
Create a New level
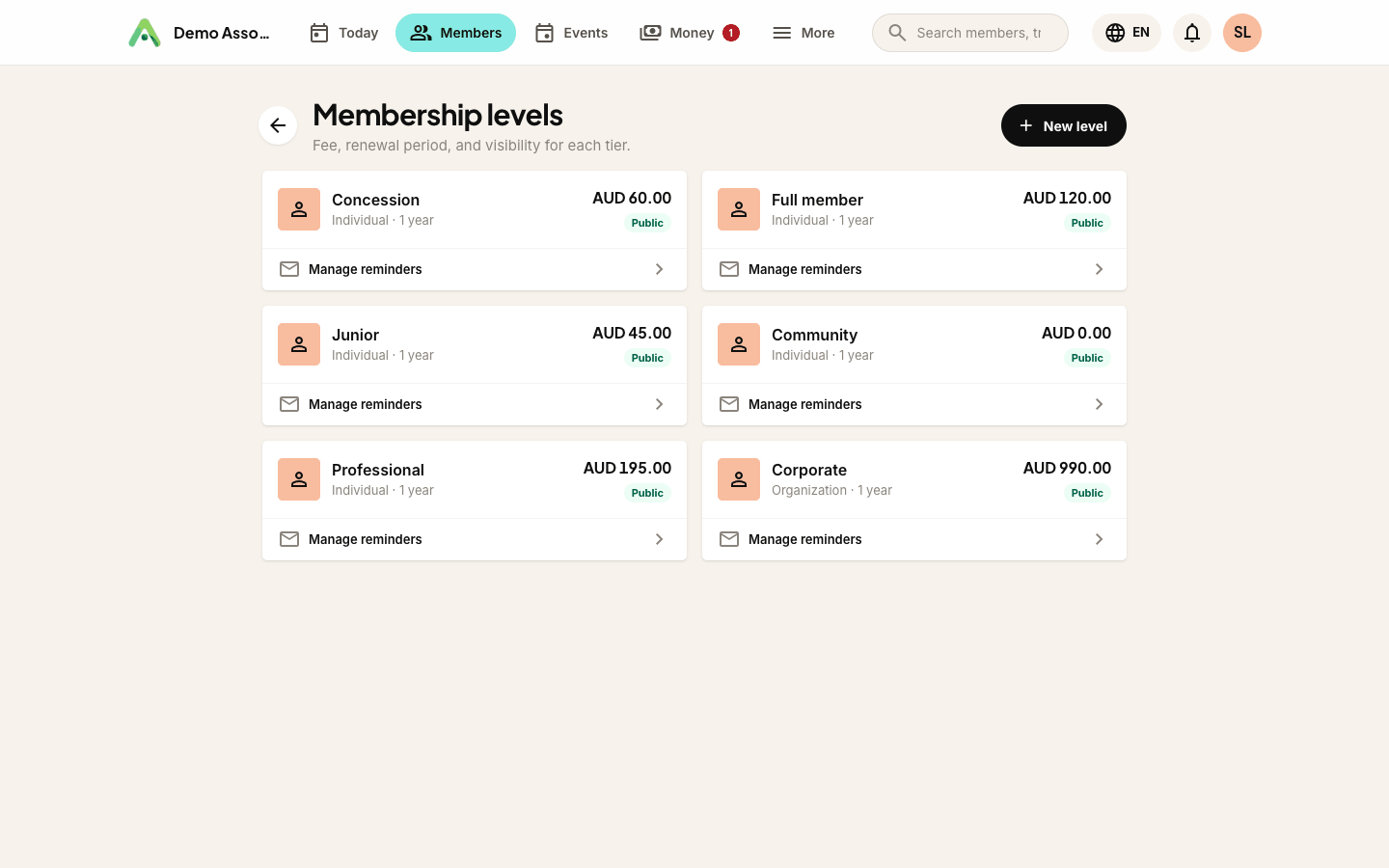point(1064,125)
